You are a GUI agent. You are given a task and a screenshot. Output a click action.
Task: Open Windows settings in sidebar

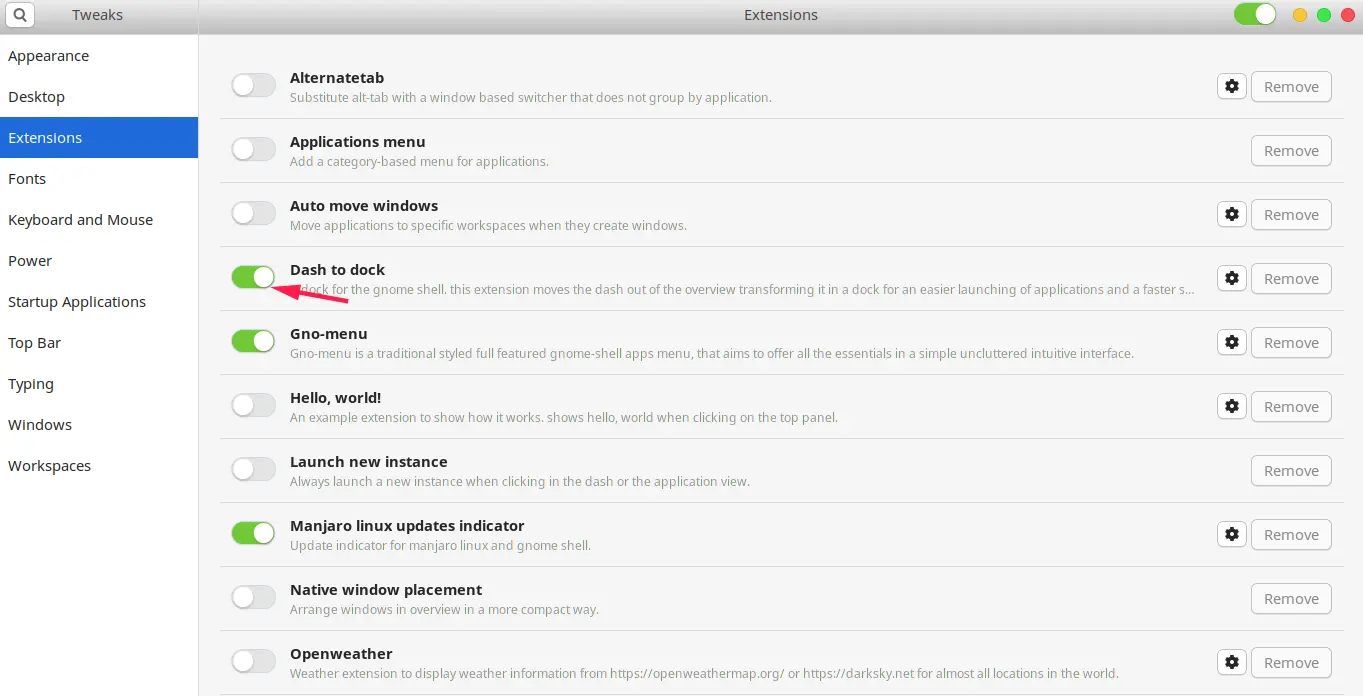tap(99, 425)
